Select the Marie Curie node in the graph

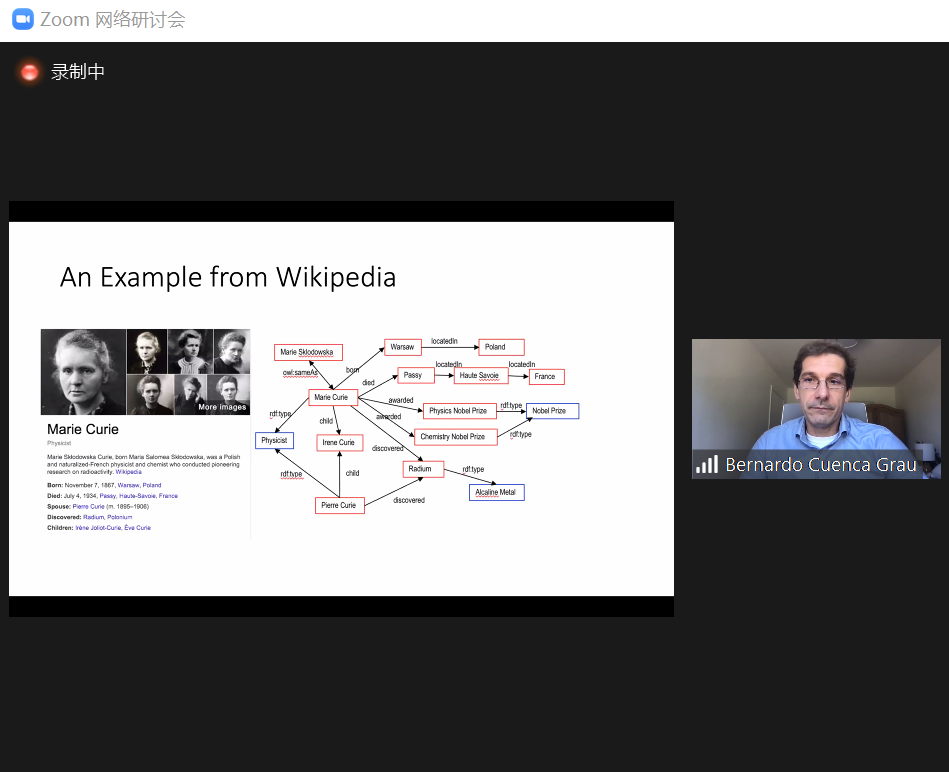coord(333,398)
